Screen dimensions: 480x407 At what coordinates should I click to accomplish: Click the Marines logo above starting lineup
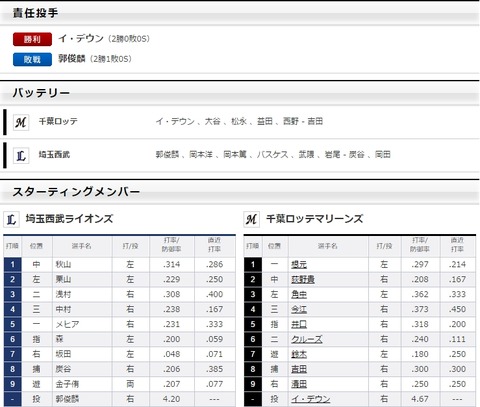[x=251, y=219]
